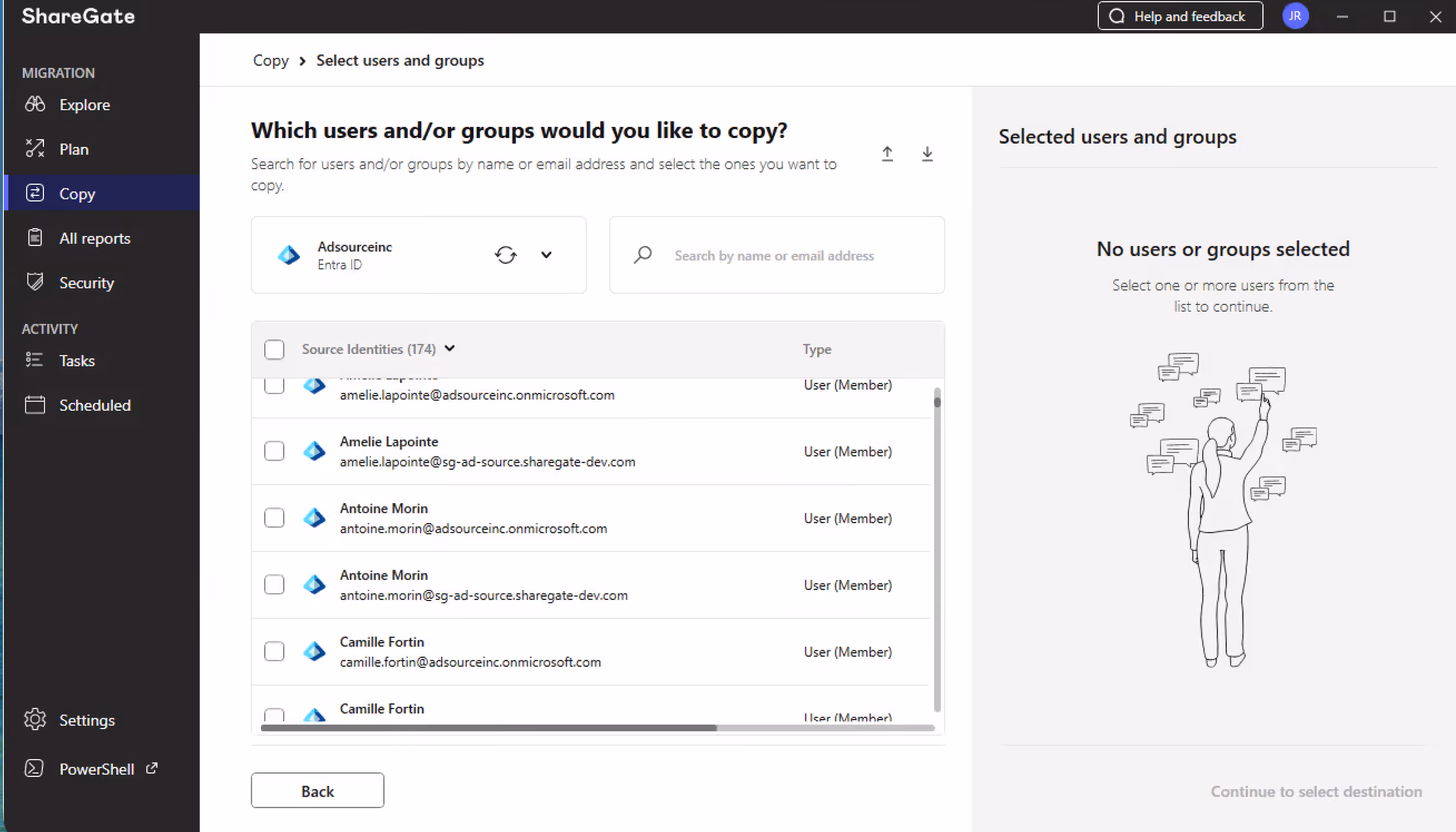
Task: Click the JR user avatar
Action: pyautogui.click(x=1295, y=16)
